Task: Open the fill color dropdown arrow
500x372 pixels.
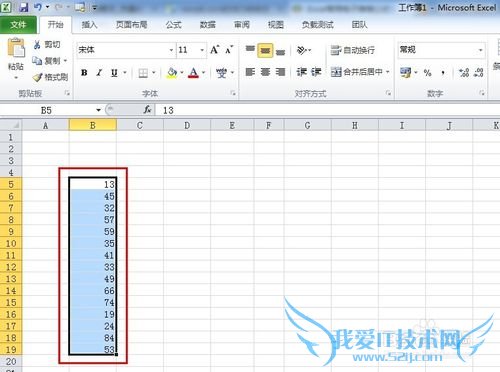Action: point(182,72)
